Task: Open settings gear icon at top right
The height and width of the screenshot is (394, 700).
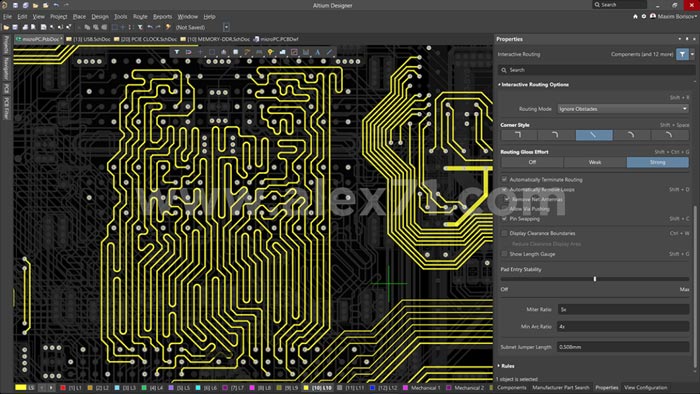Action: click(x=644, y=17)
